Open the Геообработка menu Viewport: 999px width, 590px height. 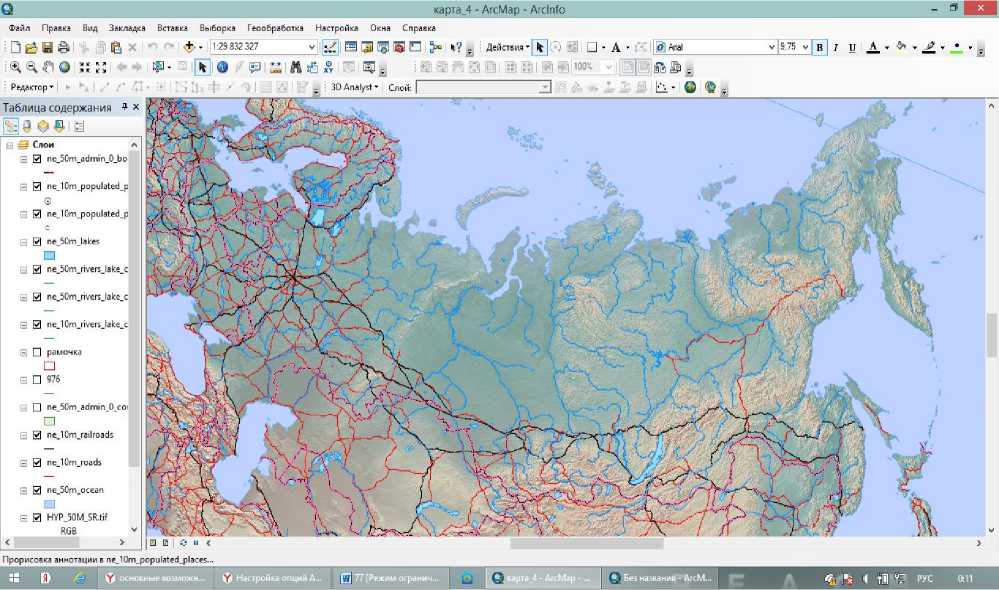(274, 28)
